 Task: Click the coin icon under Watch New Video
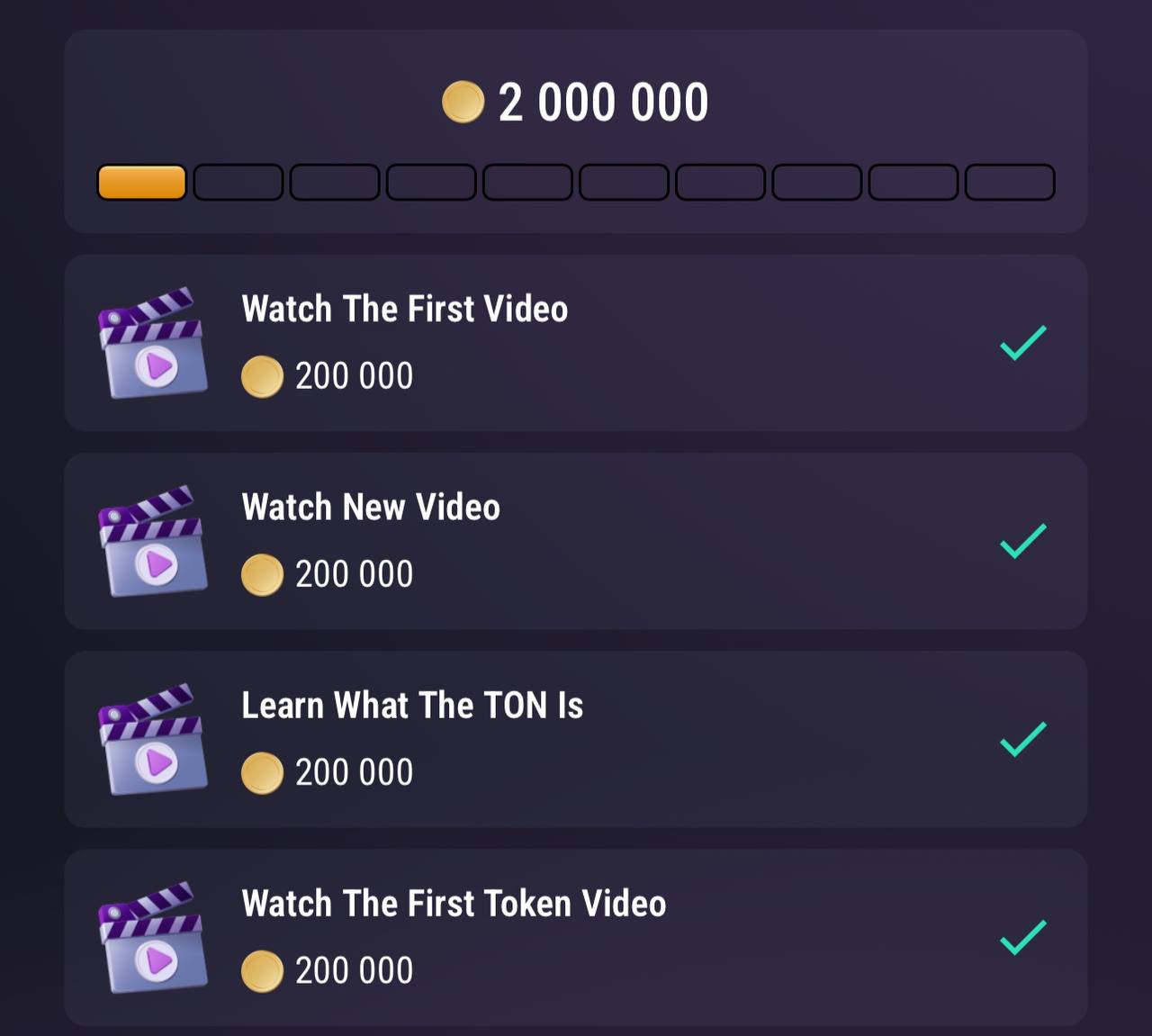click(x=262, y=574)
